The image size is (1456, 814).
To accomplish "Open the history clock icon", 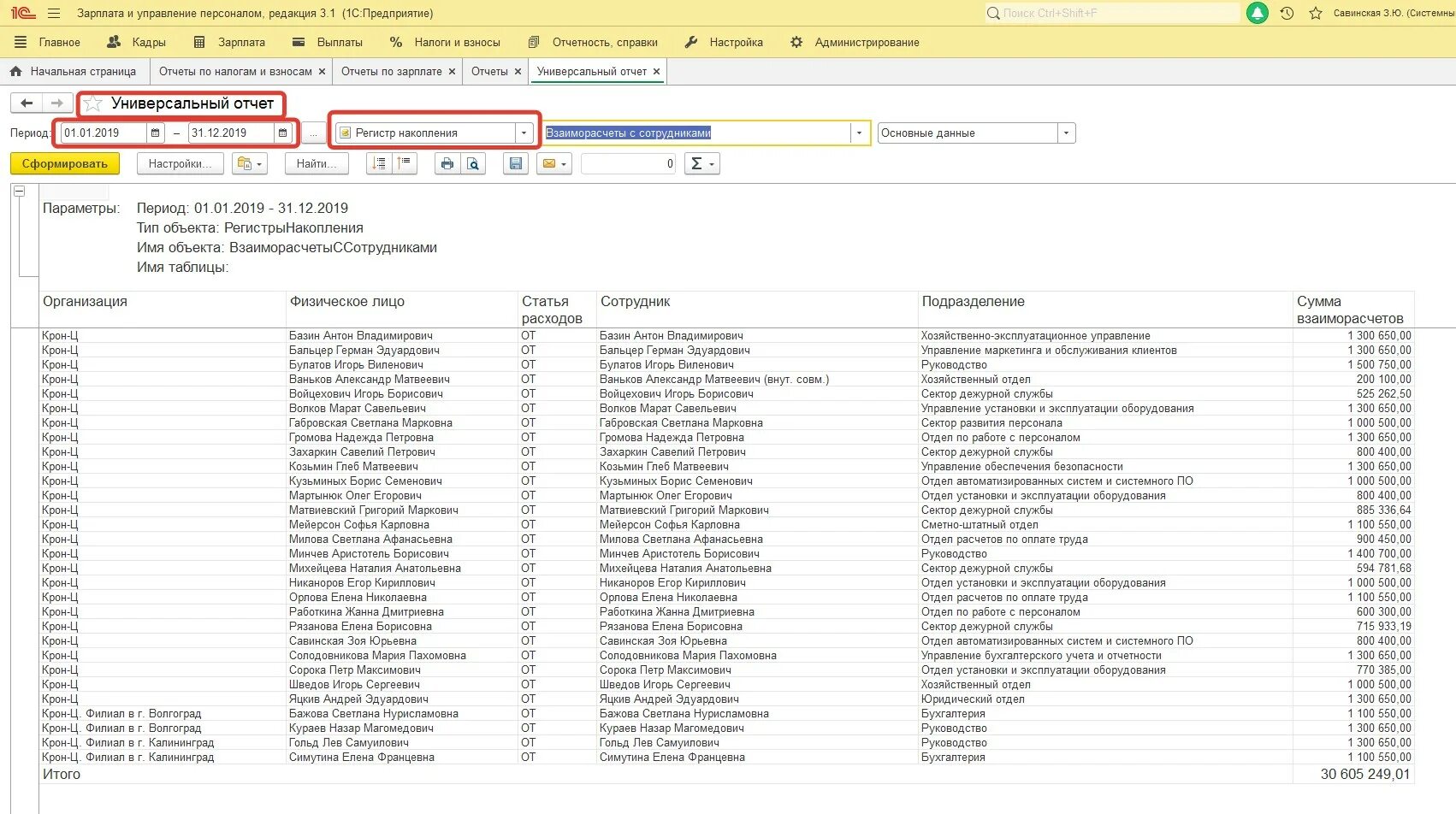I will coord(1287,13).
